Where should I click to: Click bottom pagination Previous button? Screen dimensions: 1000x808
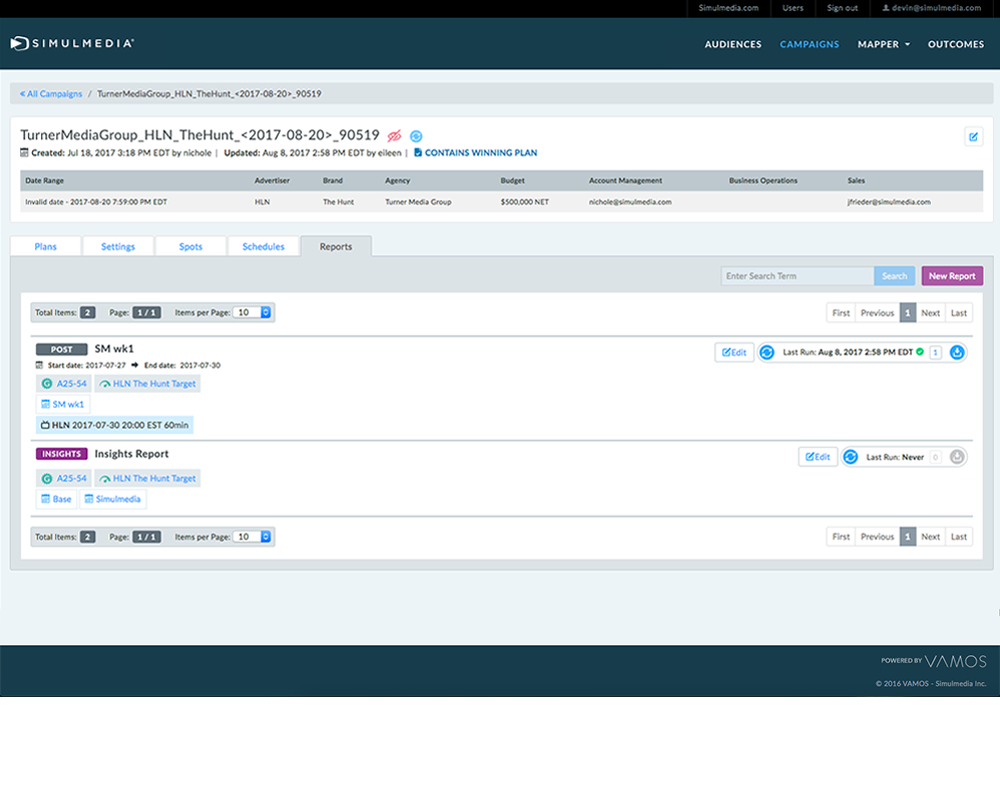(x=877, y=536)
